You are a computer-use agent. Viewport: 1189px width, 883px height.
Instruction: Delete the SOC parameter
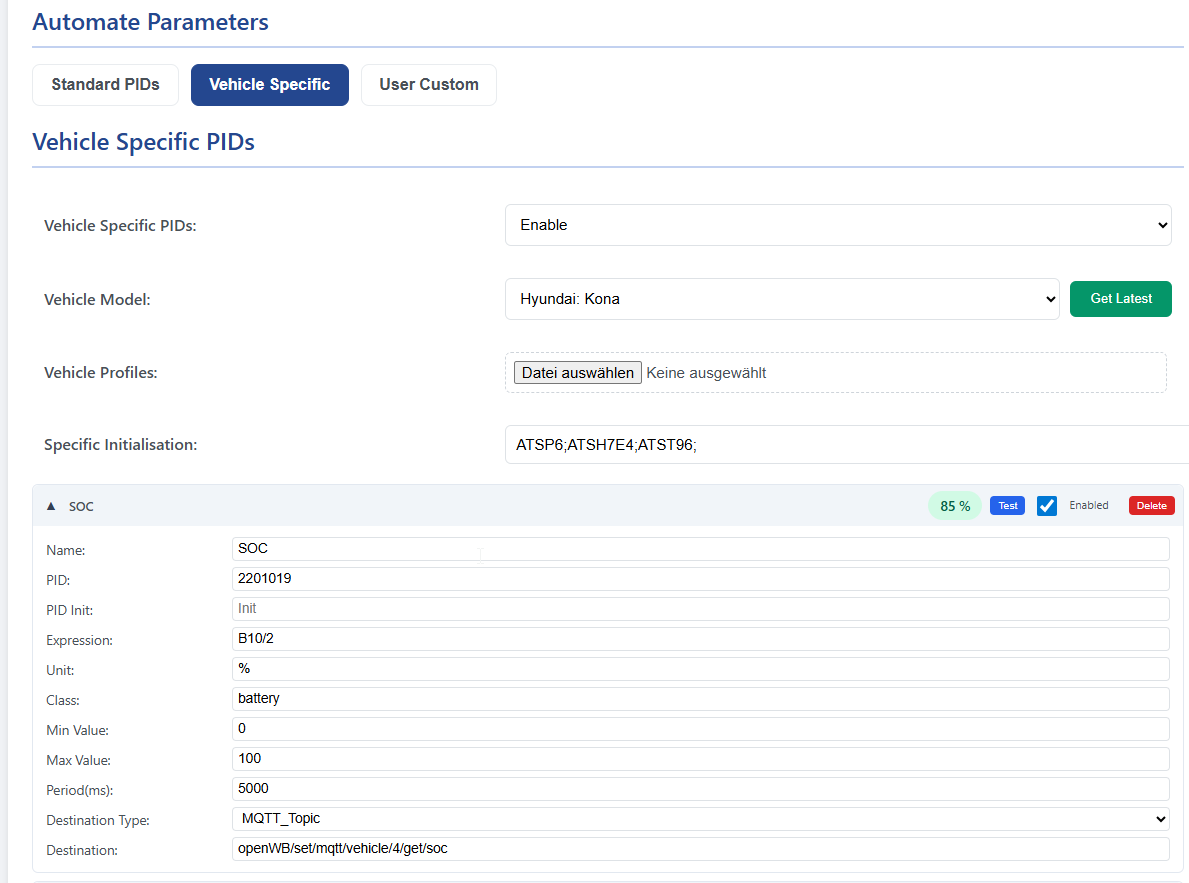(1151, 505)
